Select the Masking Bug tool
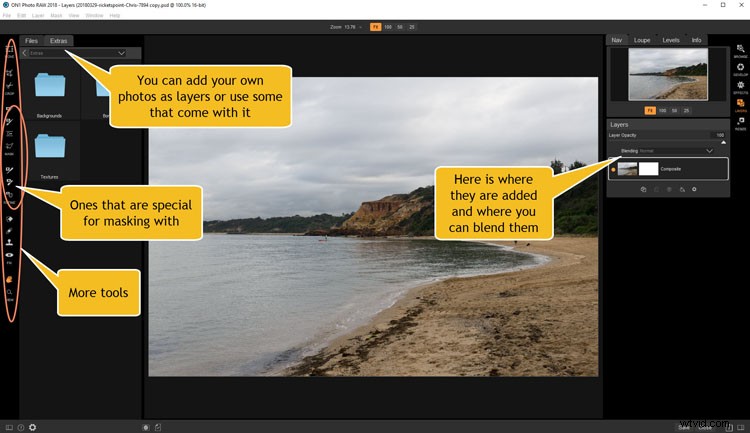 click(9, 134)
